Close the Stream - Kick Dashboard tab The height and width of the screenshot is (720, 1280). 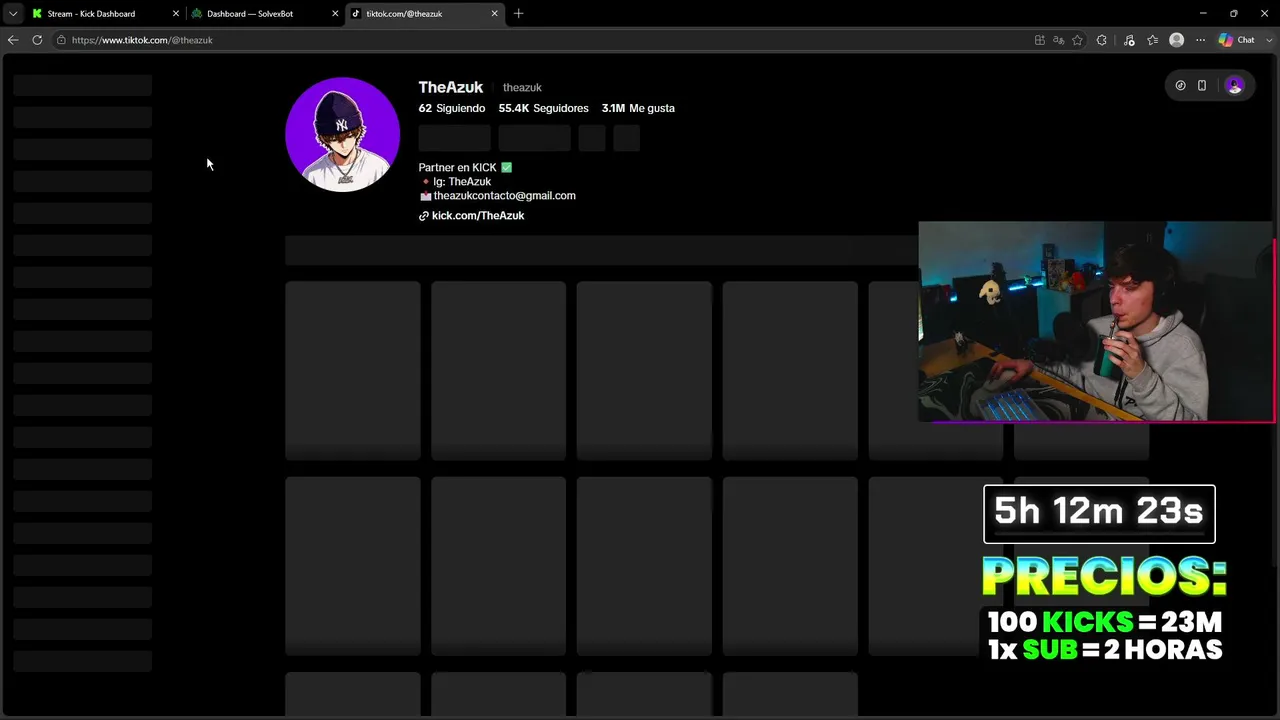coord(176,14)
